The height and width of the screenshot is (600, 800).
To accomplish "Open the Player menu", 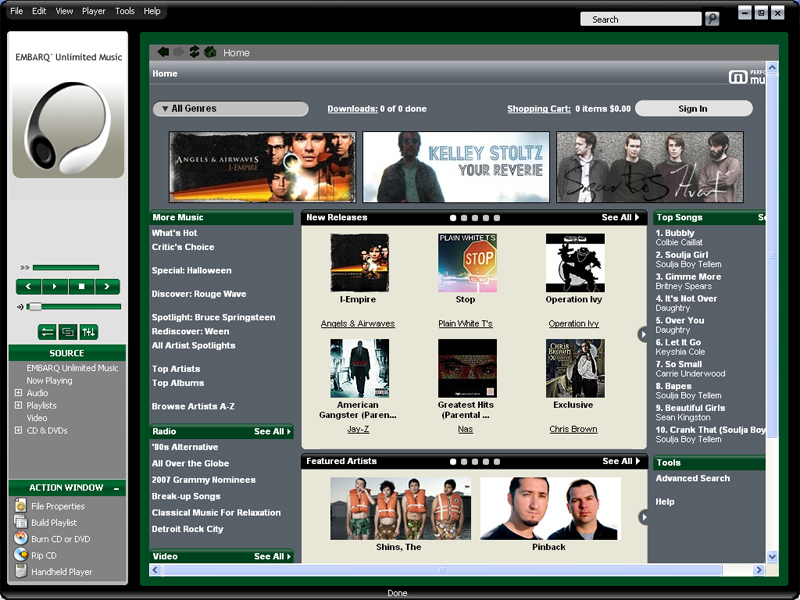I will click(94, 11).
